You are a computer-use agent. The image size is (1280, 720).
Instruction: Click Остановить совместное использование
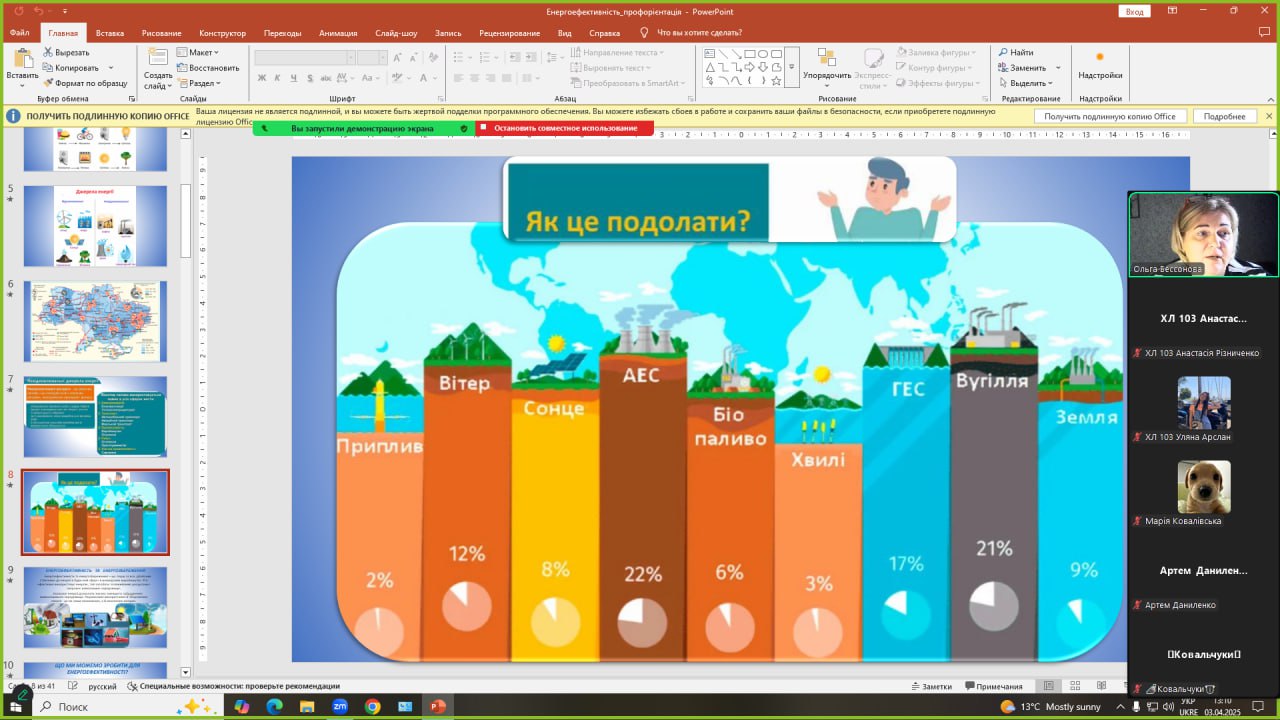click(565, 128)
